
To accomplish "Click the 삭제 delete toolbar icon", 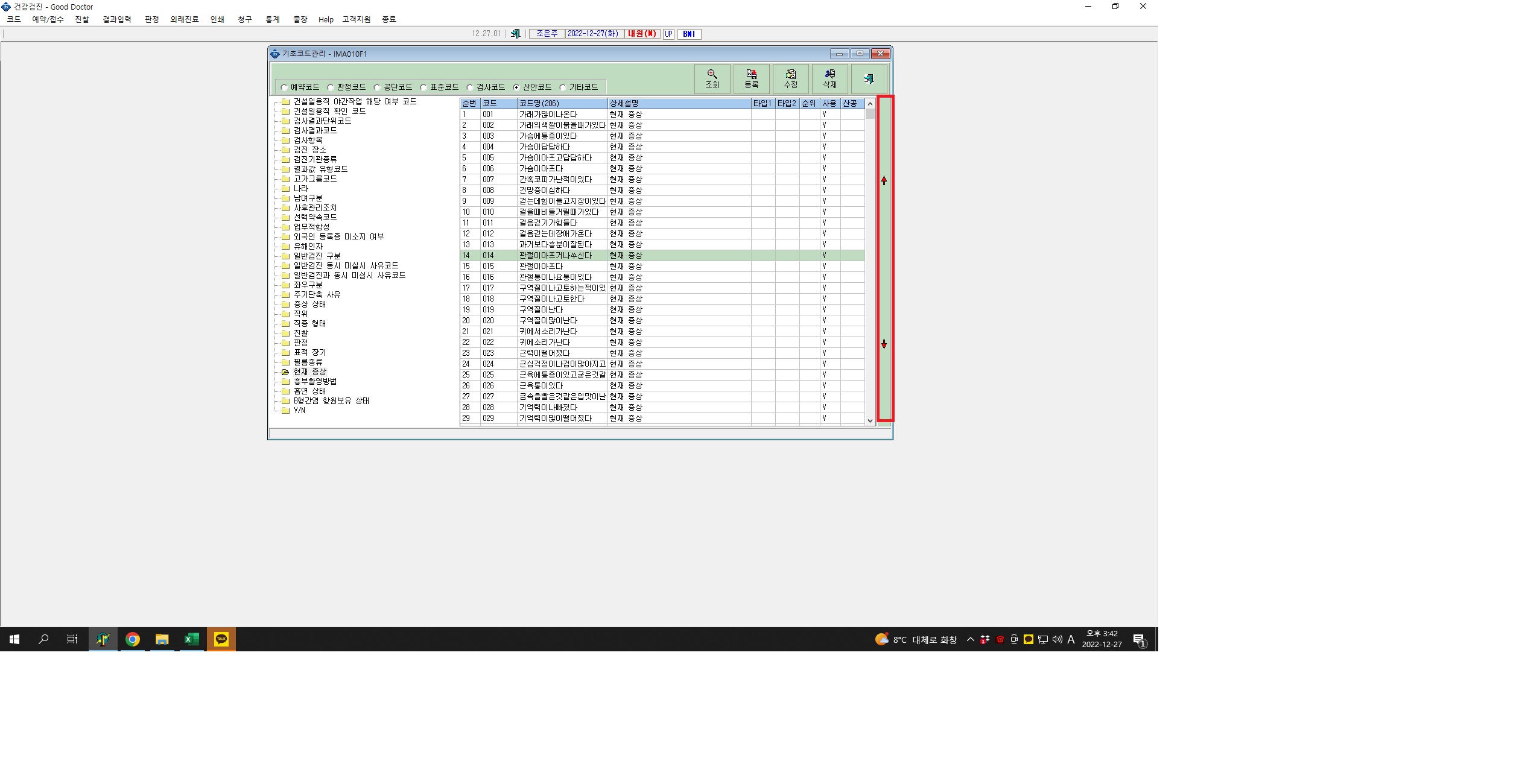I will 829,79.
